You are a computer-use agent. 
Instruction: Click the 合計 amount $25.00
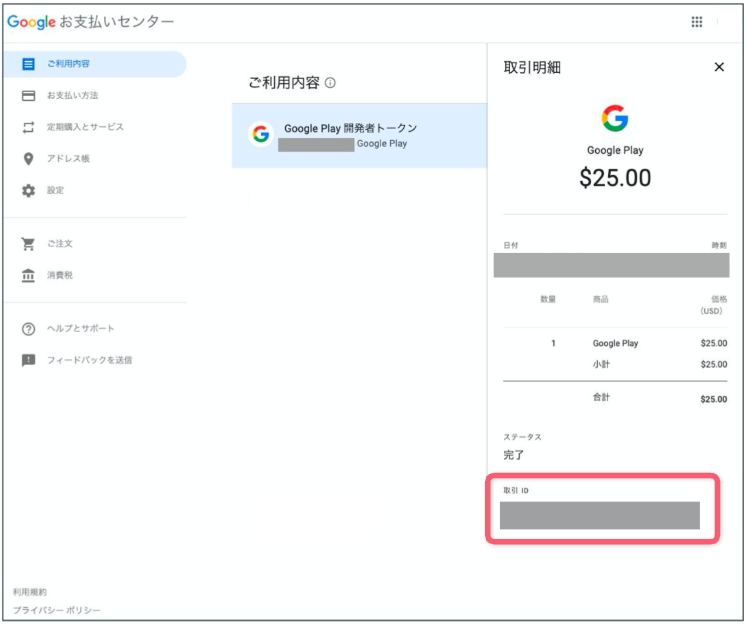coord(714,399)
